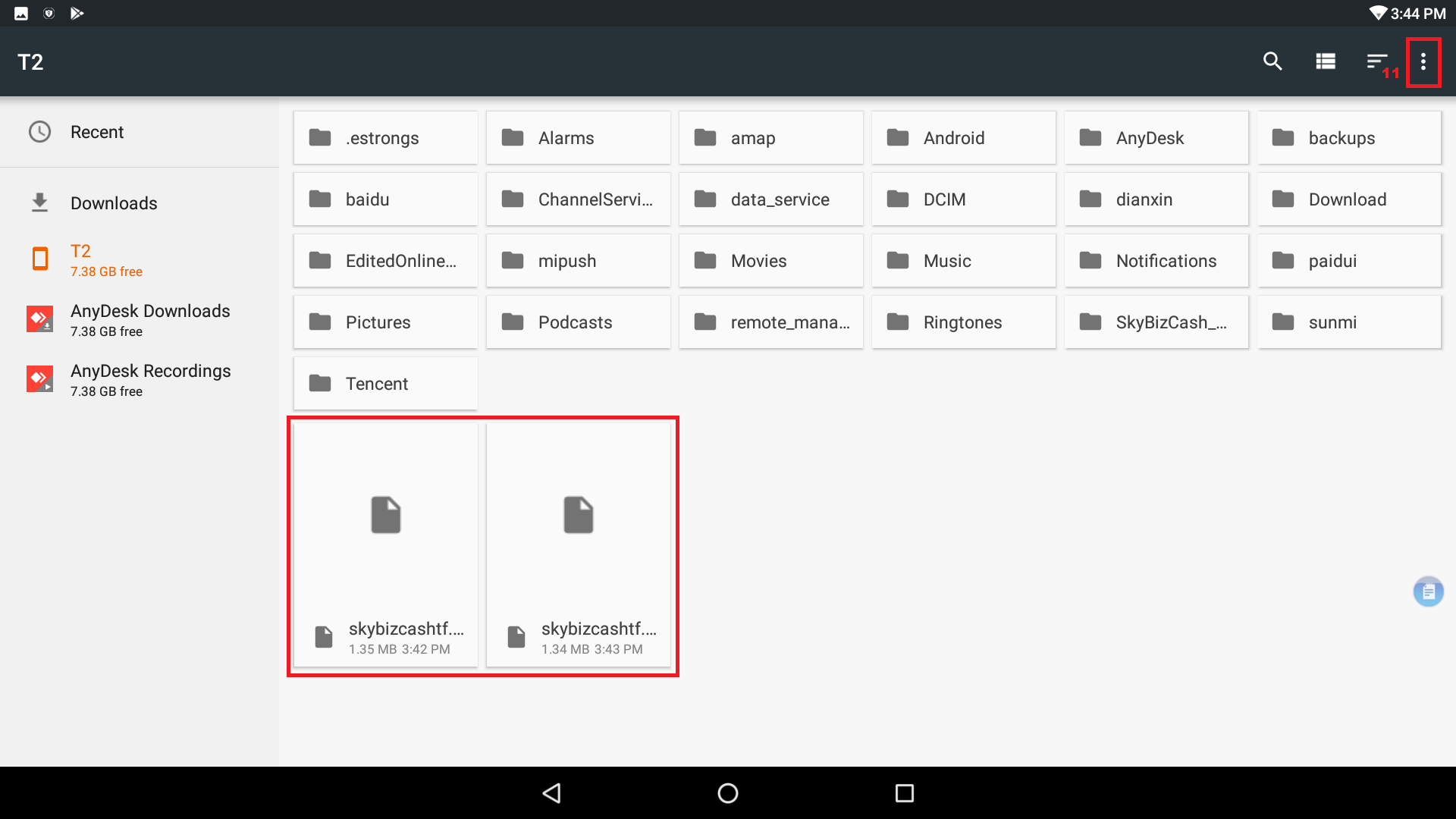
Task: Open the sunmi folder
Action: pos(1348,322)
